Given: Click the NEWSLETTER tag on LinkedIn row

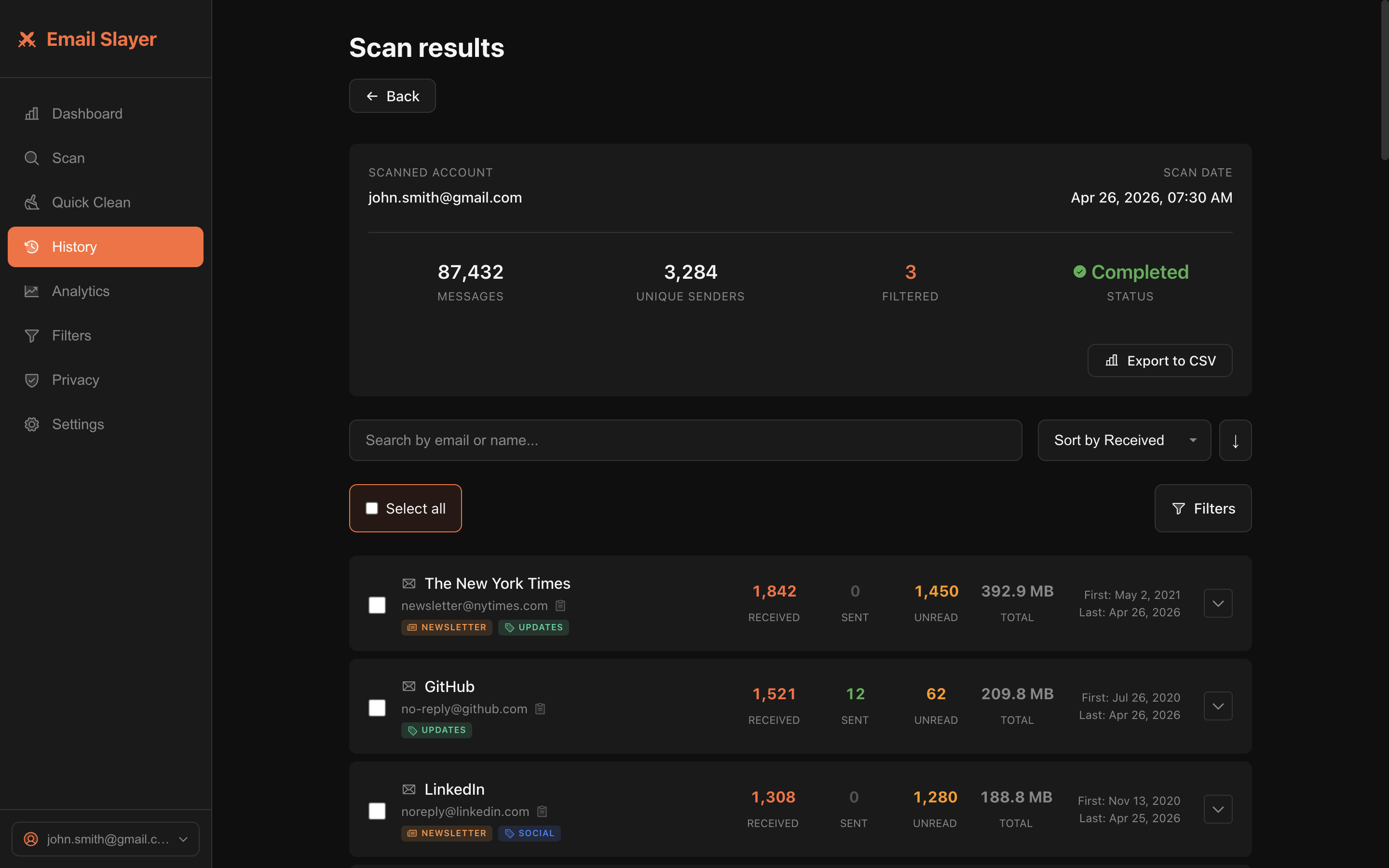Looking at the screenshot, I should click(x=447, y=833).
